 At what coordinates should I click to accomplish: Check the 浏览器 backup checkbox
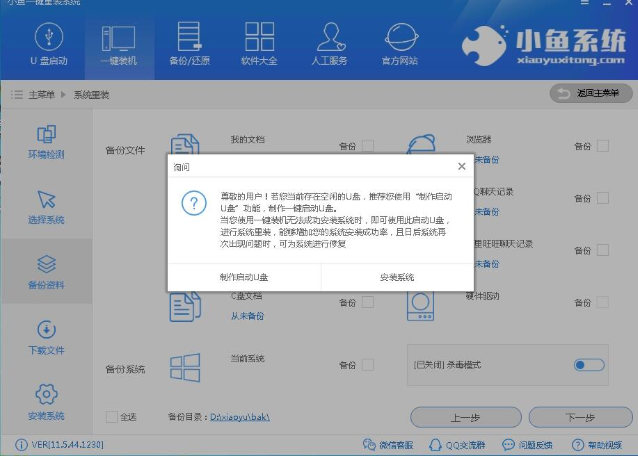tap(603, 146)
